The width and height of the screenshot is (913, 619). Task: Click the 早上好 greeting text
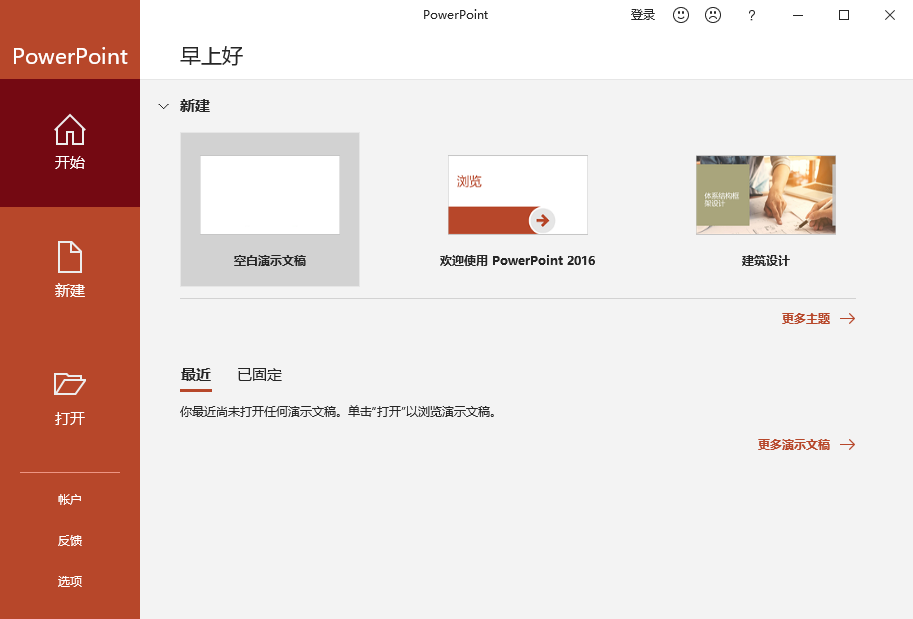pos(211,56)
